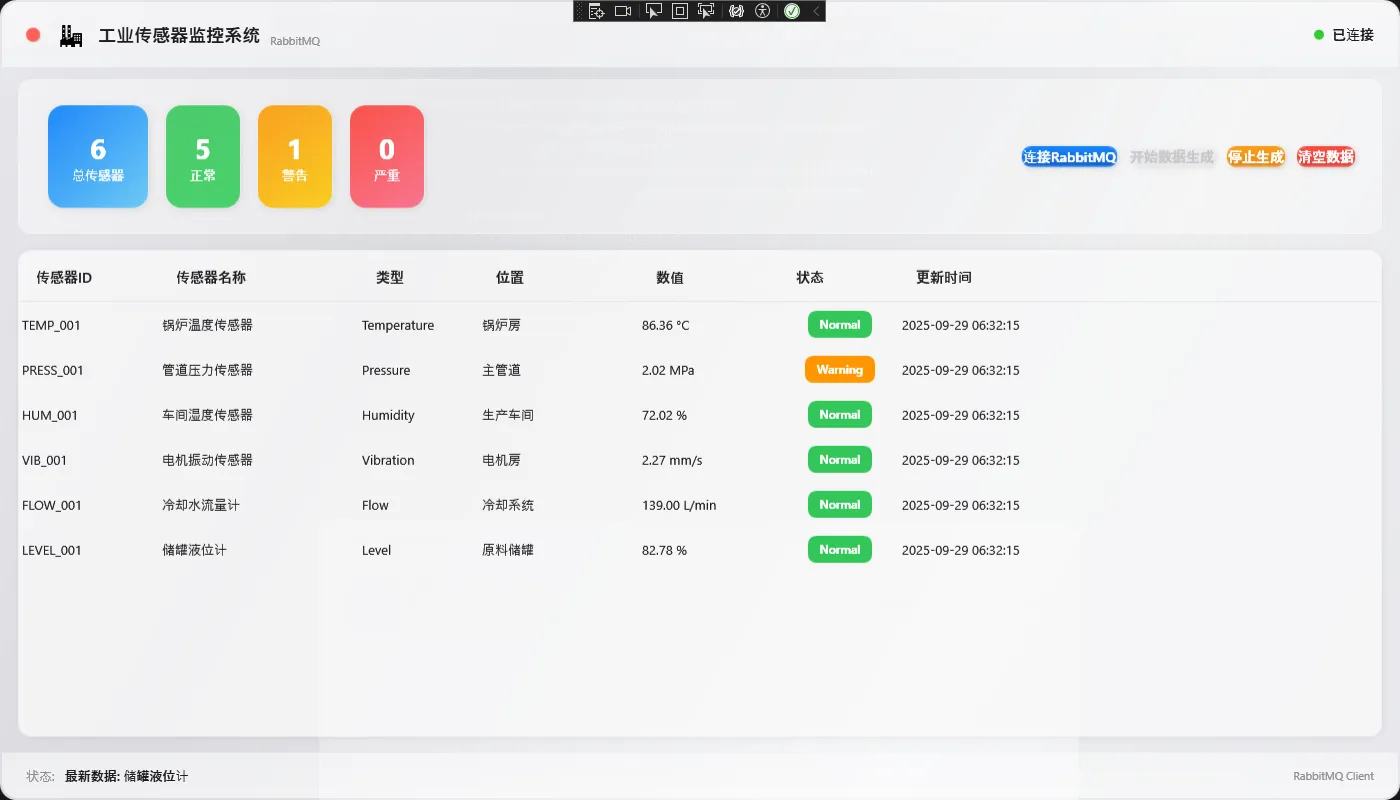This screenshot has height=800, width=1400.
Task: Click the orange 警告 count card
Action: (294, 157)
